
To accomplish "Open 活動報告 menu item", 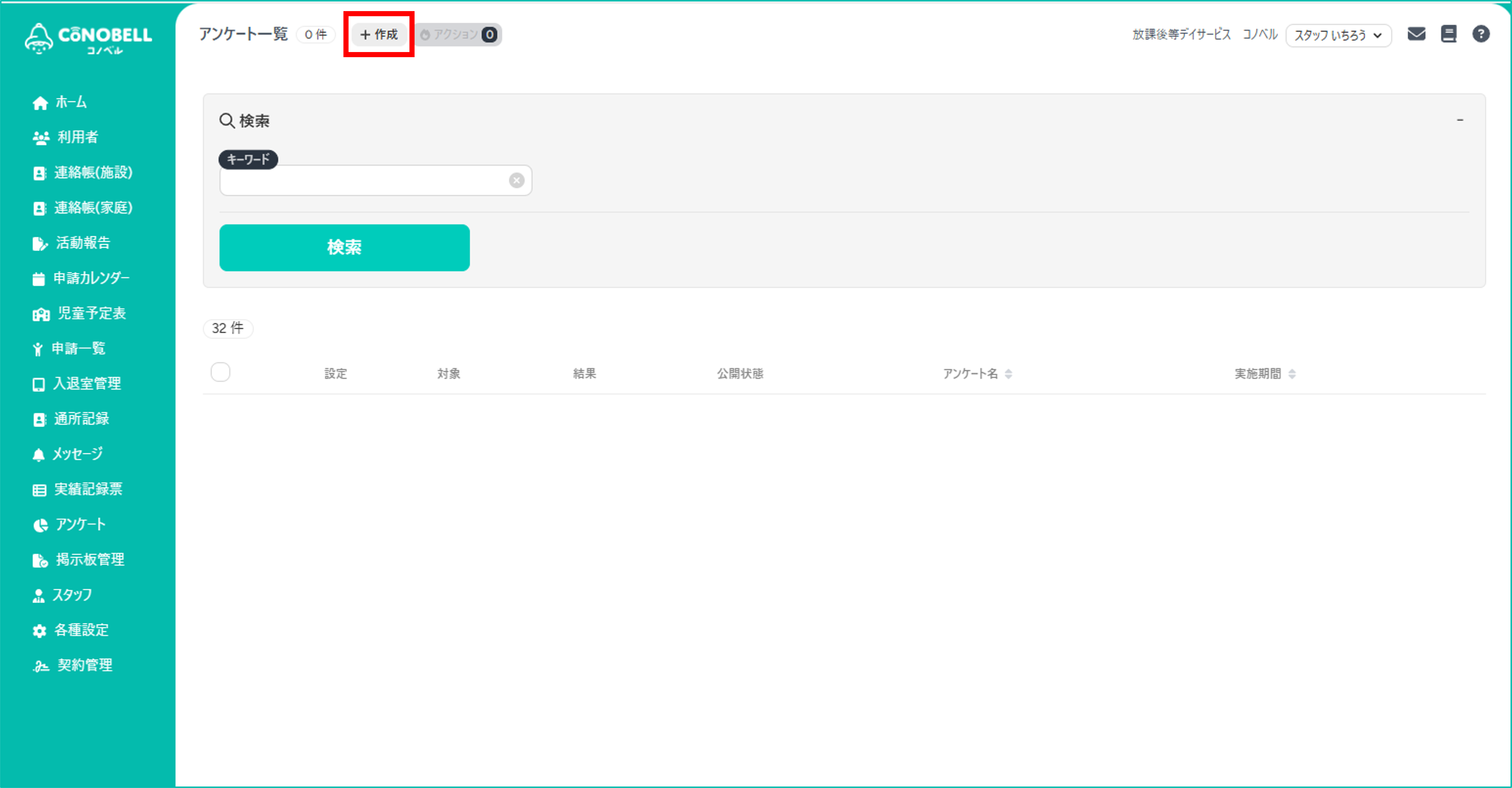I will pyautogui.click(x=83, y=243).
